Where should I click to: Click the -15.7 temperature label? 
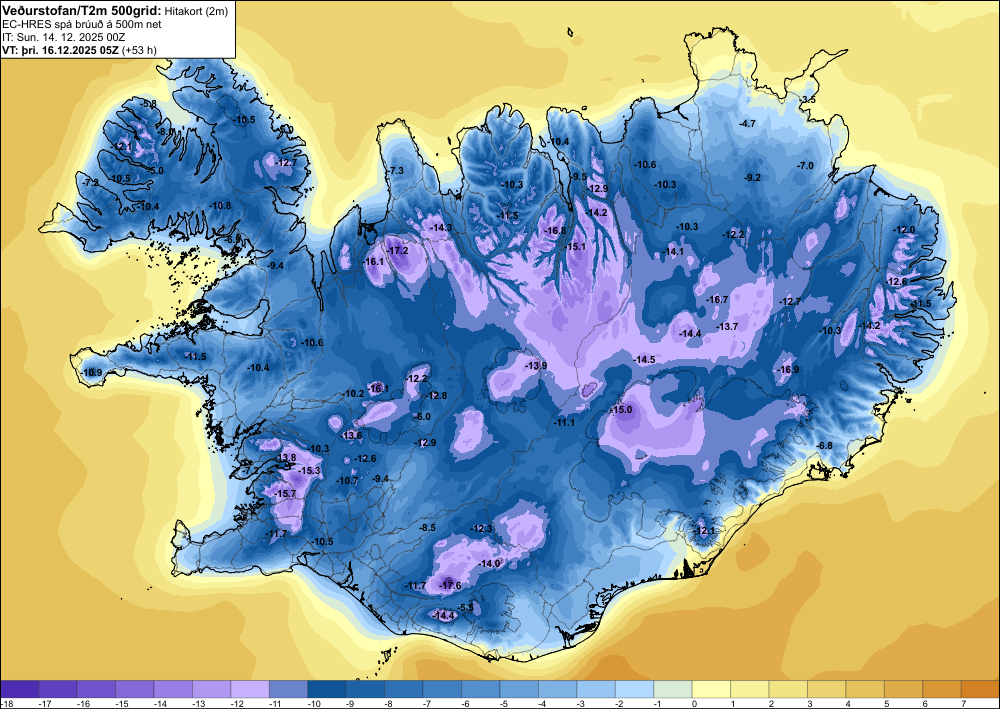[x=285, y=493]
